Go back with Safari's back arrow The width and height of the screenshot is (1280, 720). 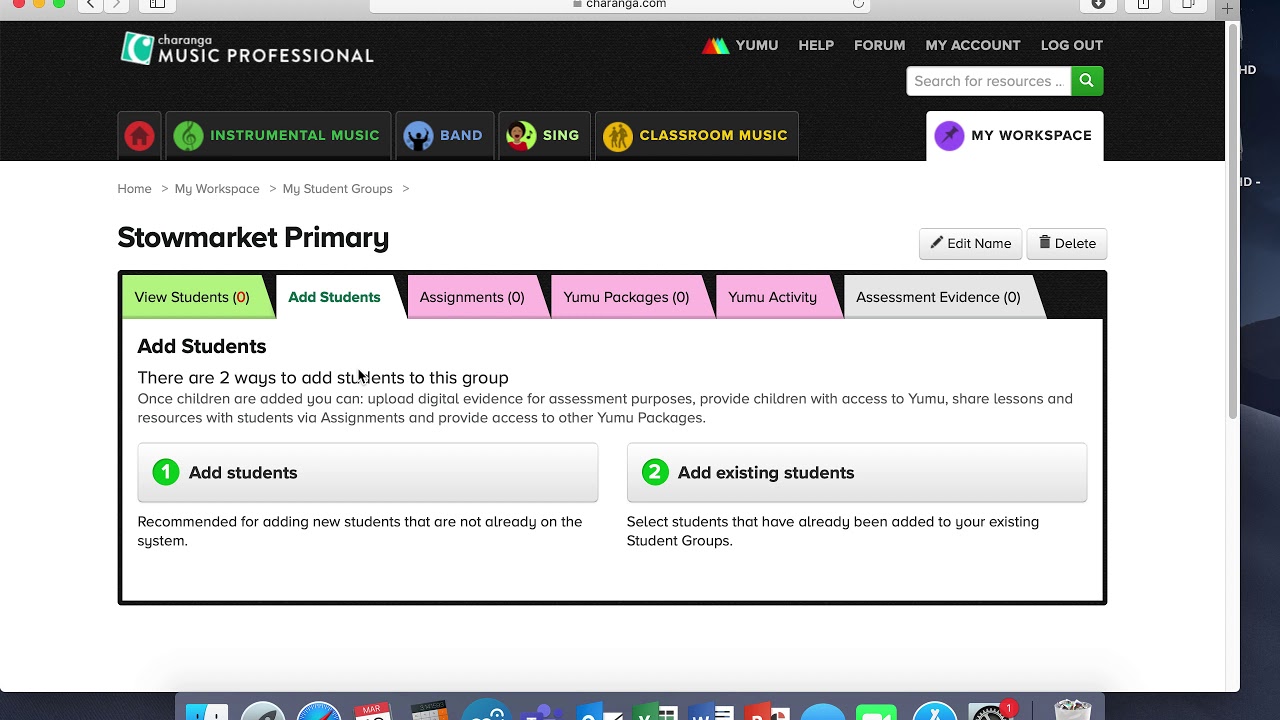[91, 4]
